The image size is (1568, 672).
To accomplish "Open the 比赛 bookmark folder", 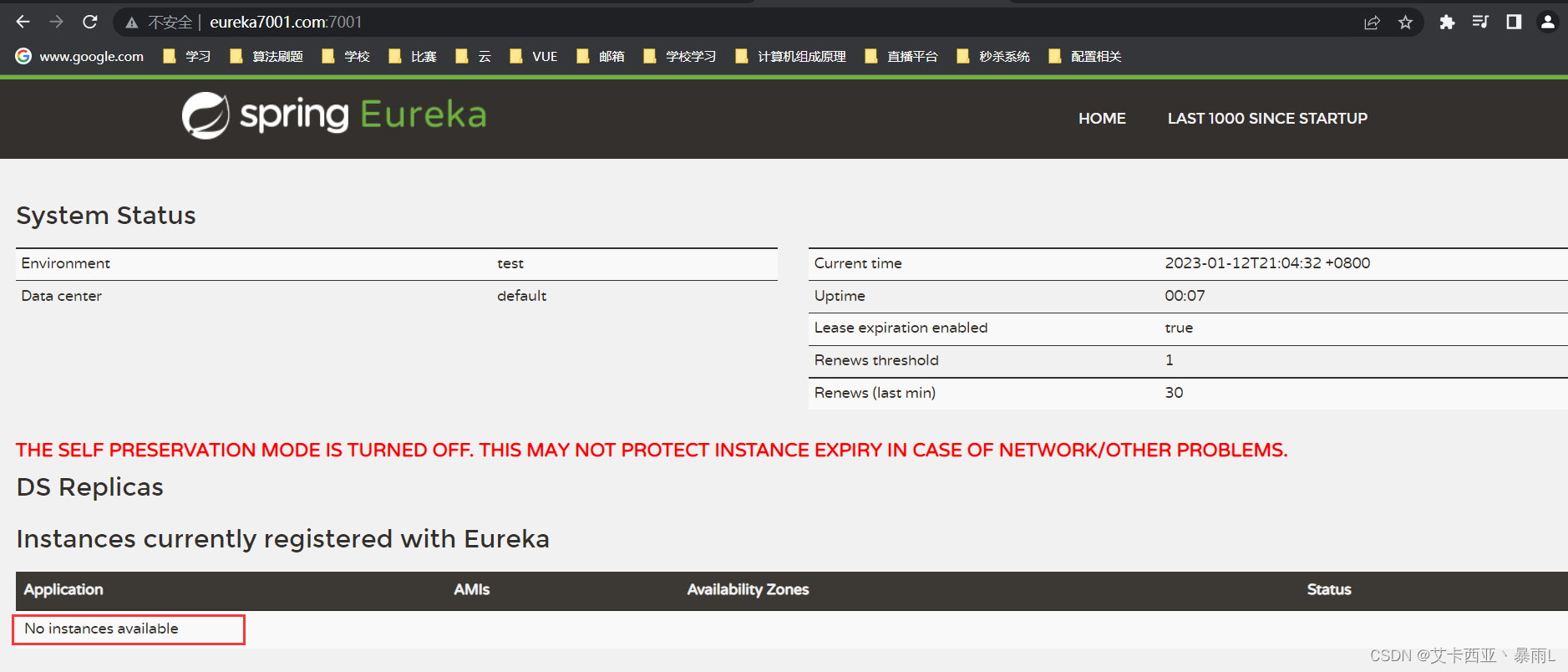I will tap(412, 56).
